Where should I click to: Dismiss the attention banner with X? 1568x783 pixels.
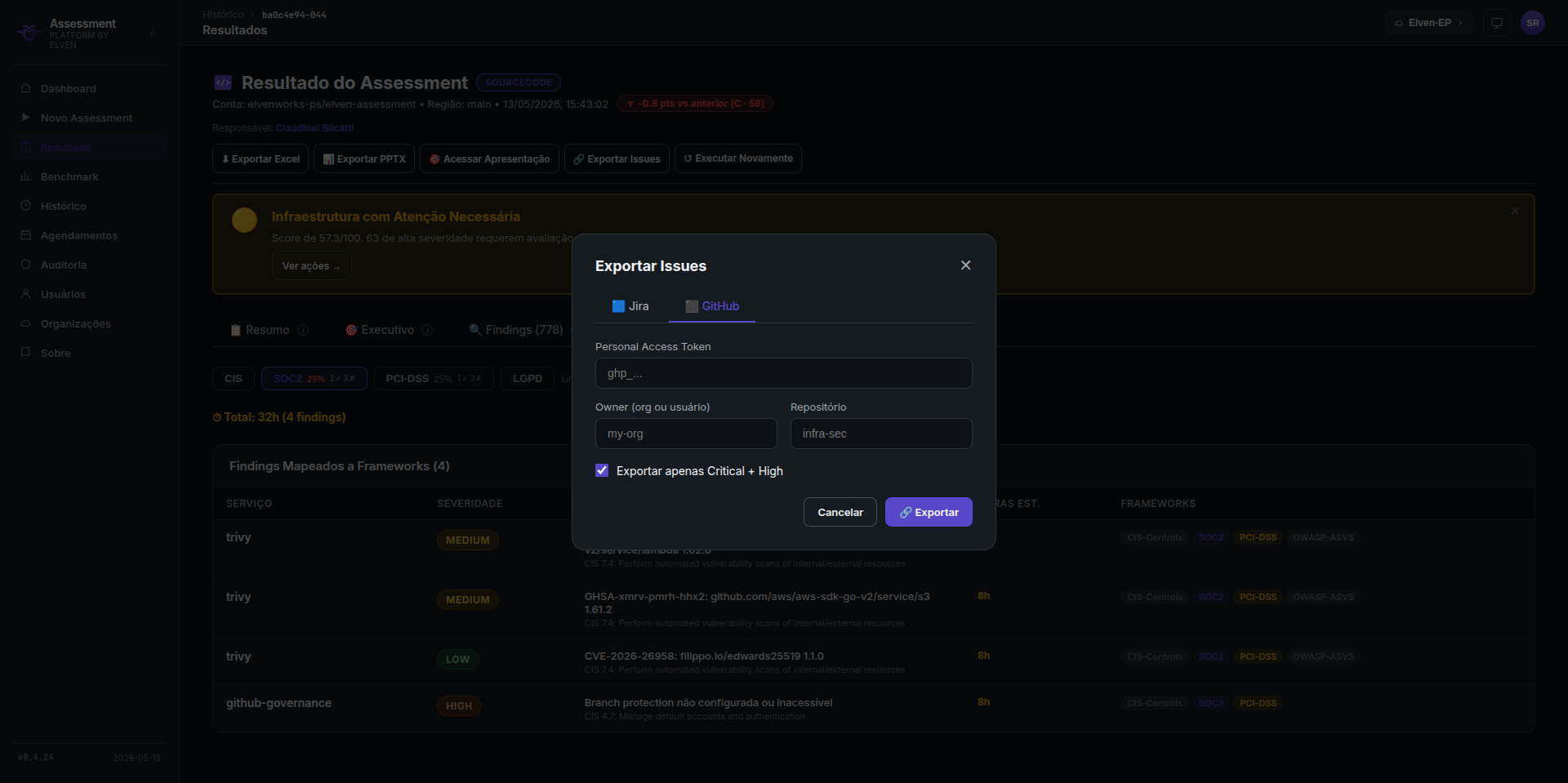click(1515, 211)
